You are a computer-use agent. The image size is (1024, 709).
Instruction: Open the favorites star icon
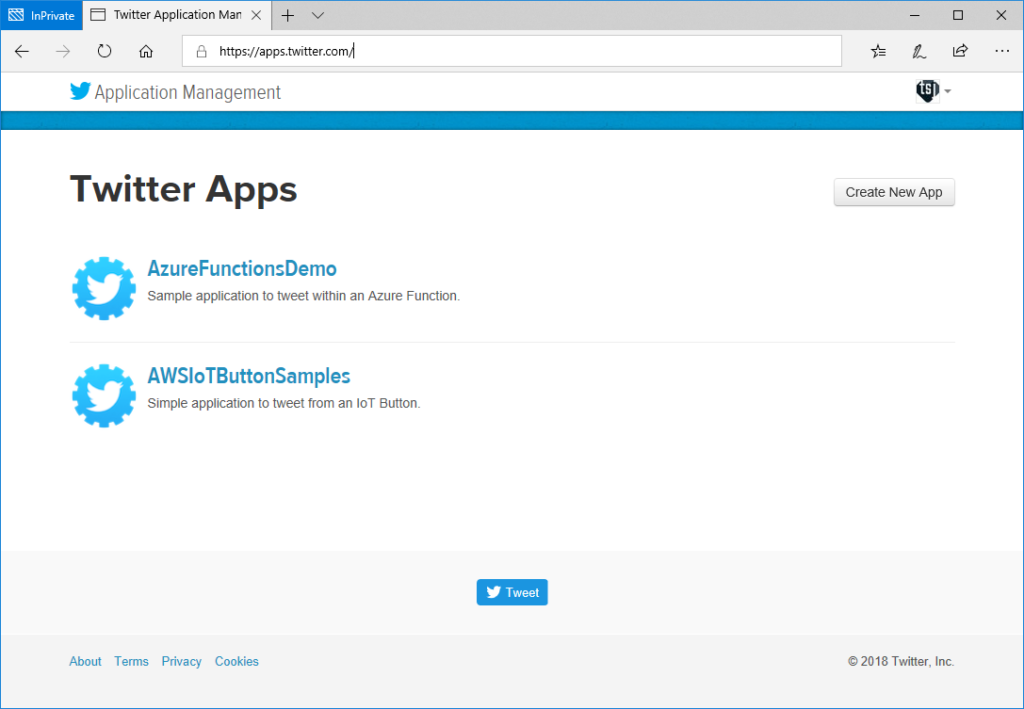coord(878,51)
